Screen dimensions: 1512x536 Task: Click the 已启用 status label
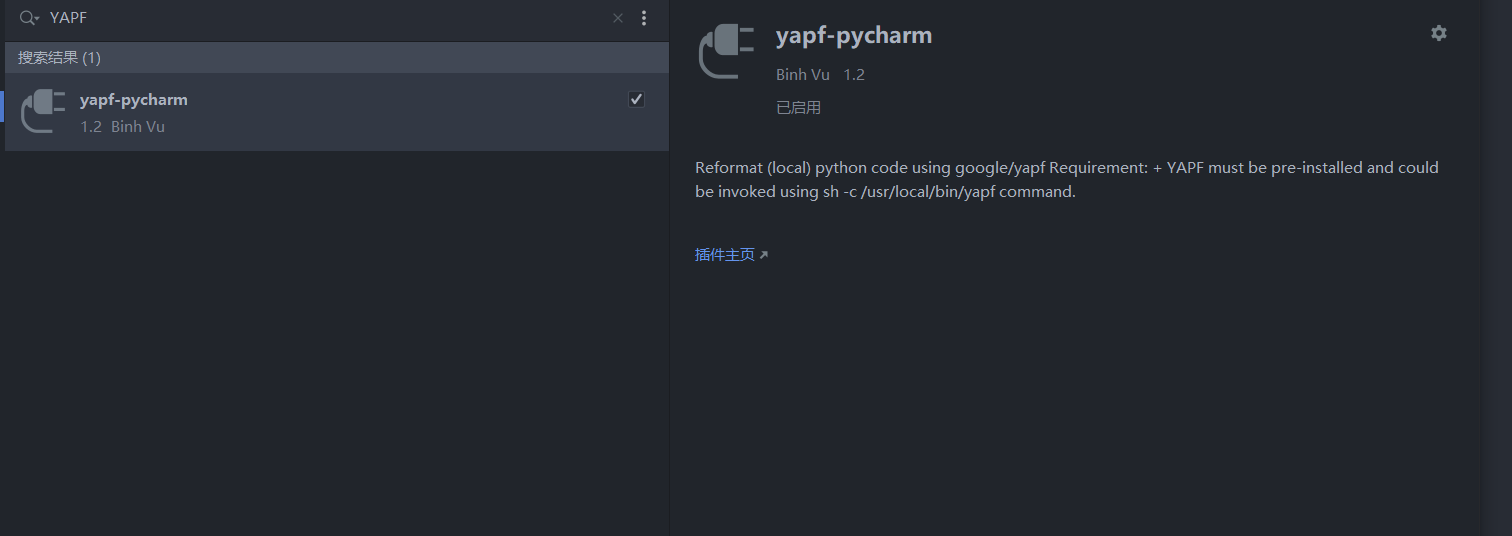pyautogui.click(x=798, y=107)
